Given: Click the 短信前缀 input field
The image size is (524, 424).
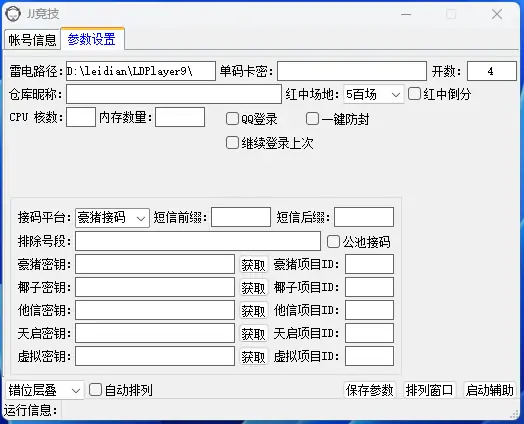Looking at the screenshot, I should click(x=241, y=217).
